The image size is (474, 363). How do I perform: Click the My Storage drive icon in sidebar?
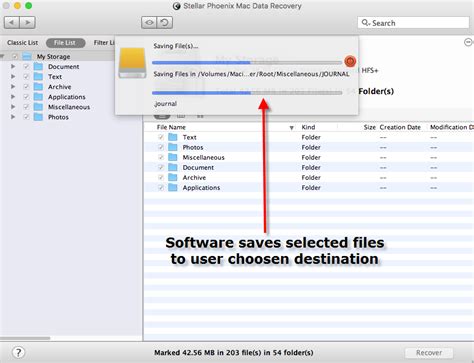27,56
